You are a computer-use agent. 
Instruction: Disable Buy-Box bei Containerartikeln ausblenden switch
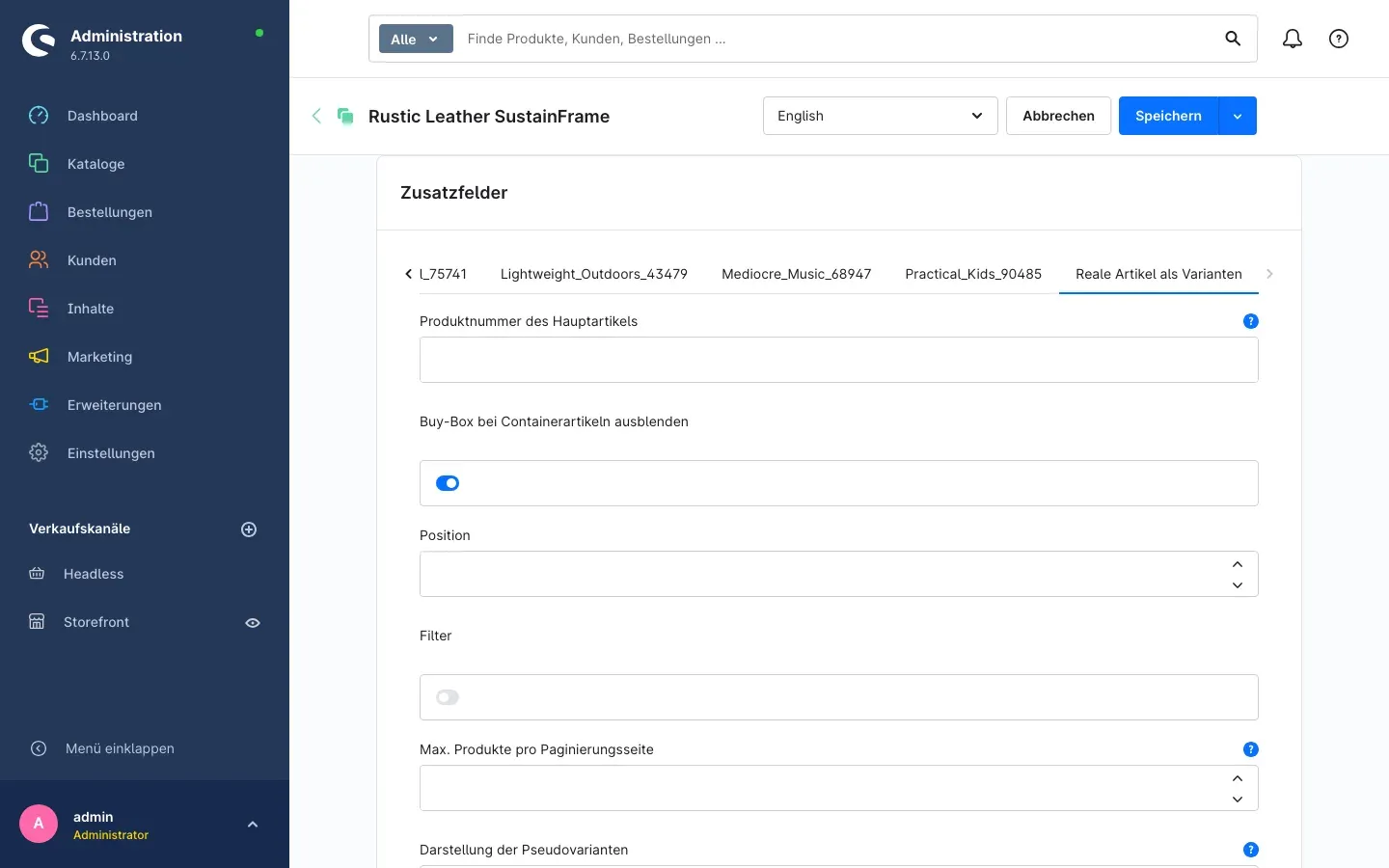coord(448,483)
